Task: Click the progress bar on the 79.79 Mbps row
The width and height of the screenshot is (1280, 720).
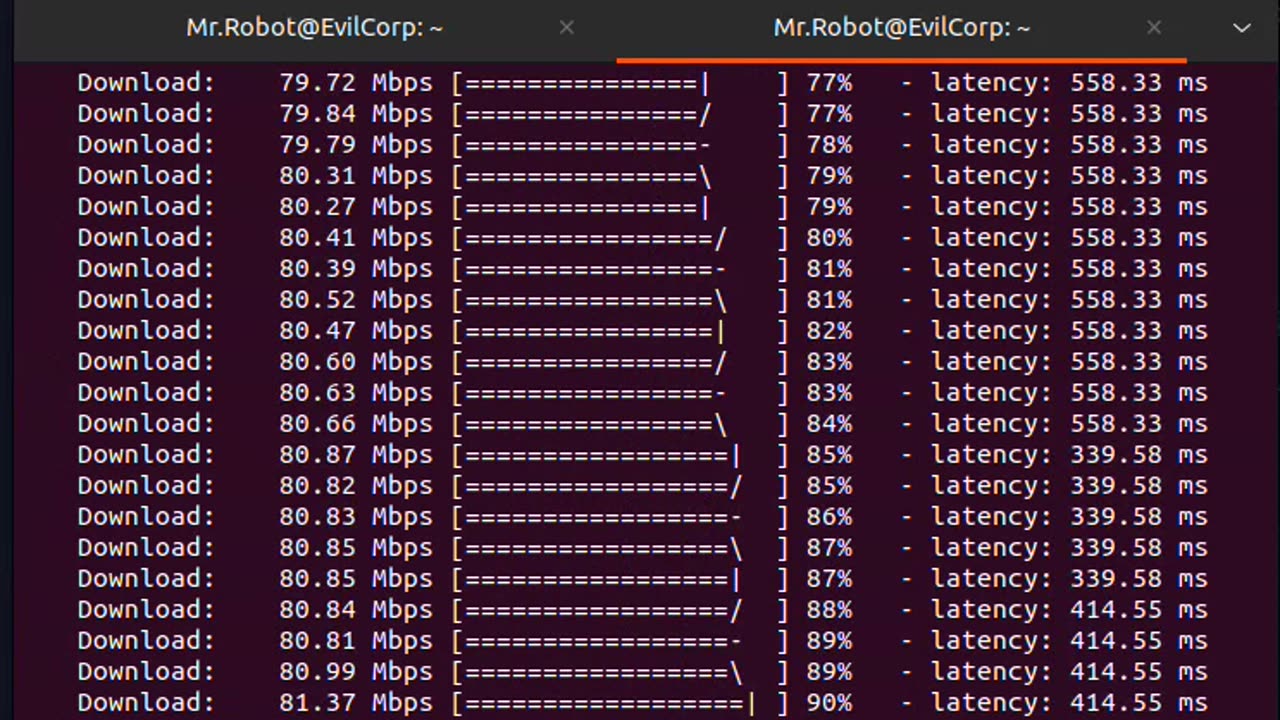Action: [620, 145]
